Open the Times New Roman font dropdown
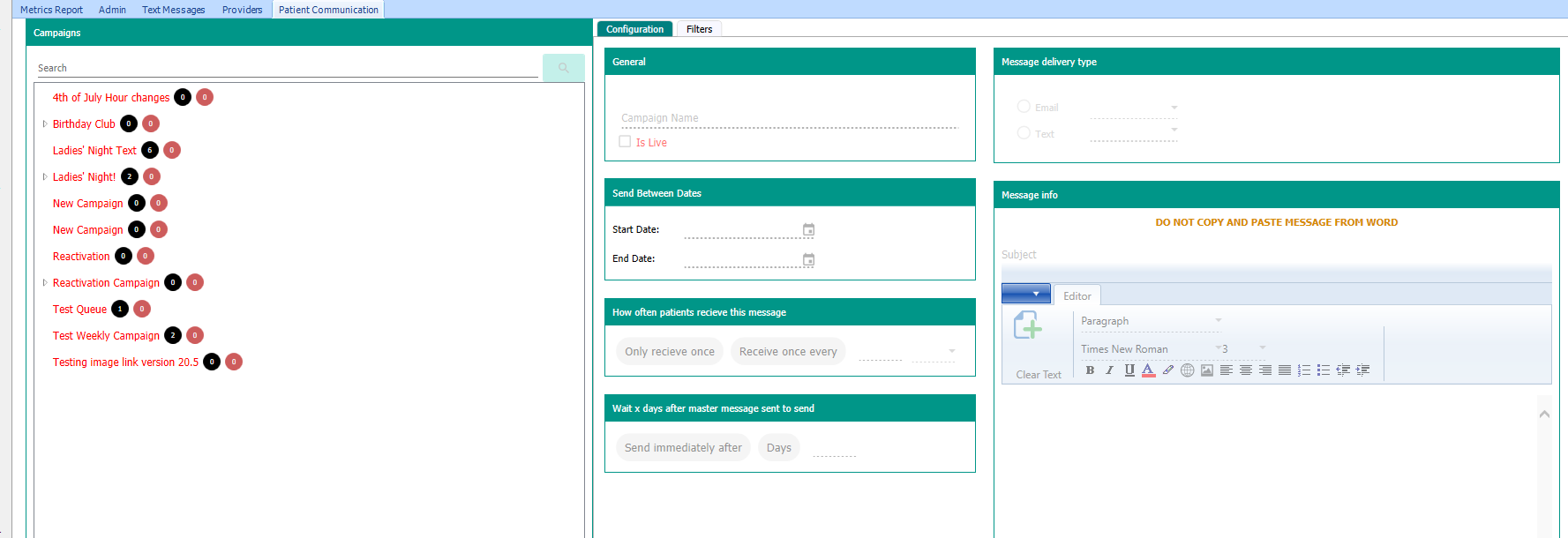 (x=1217, y=348)
